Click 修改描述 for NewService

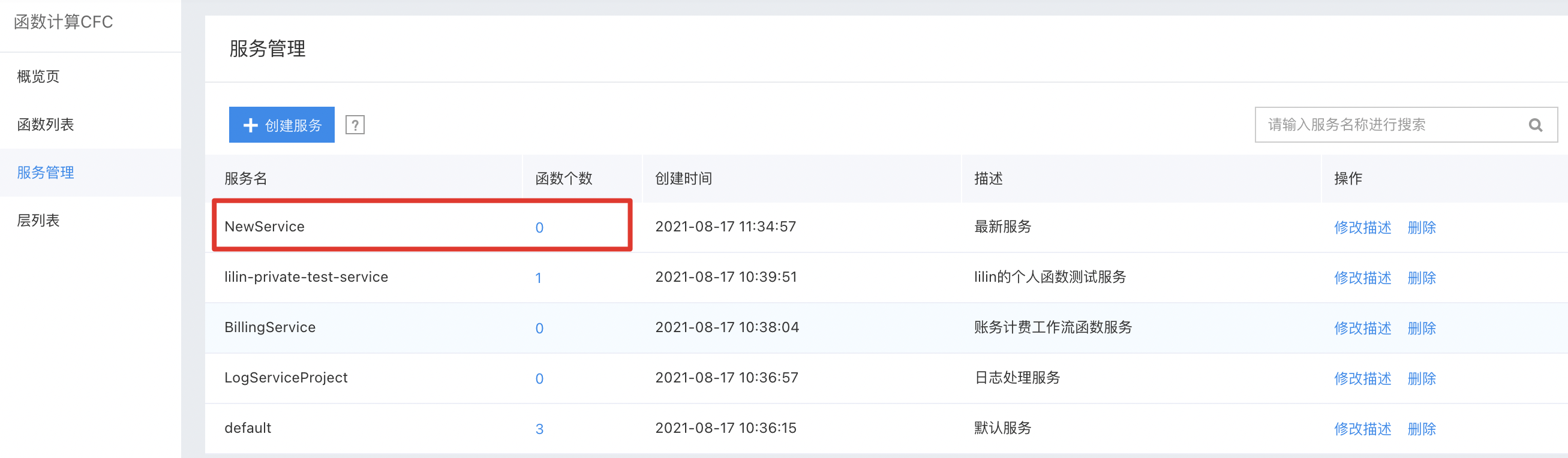pyautogui.click(x=1362, y=227)
